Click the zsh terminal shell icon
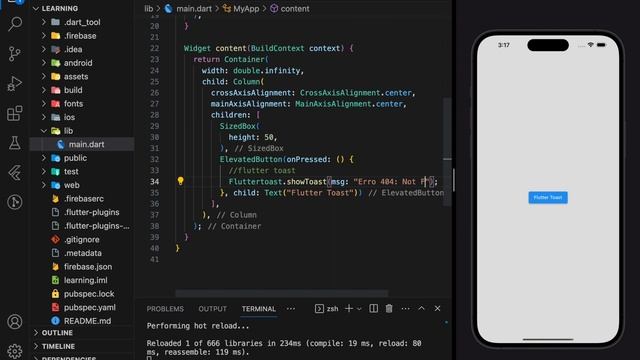 [319, 309]
